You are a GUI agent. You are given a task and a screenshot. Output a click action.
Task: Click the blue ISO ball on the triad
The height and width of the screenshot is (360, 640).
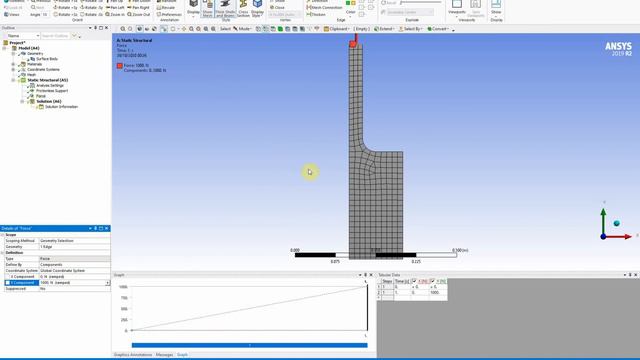click(616, 223)
